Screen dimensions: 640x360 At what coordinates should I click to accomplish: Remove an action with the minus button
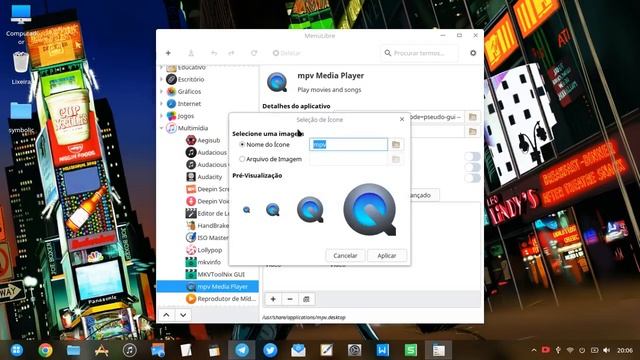pos(290,299)
